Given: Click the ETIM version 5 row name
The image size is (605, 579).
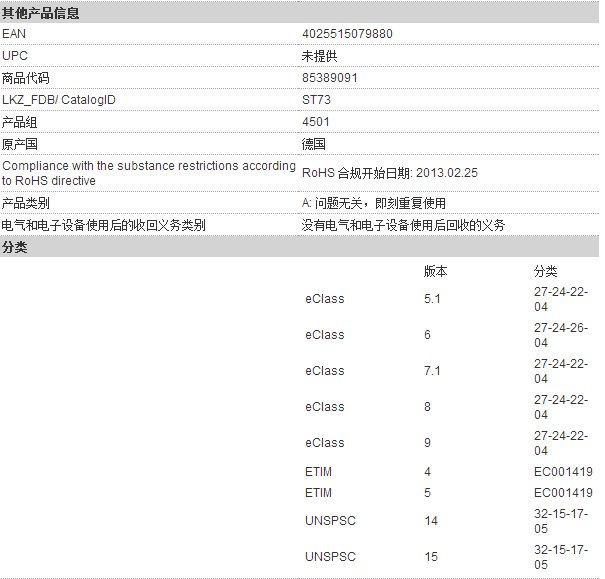Looking at the screenshot, I should point(318,493).
